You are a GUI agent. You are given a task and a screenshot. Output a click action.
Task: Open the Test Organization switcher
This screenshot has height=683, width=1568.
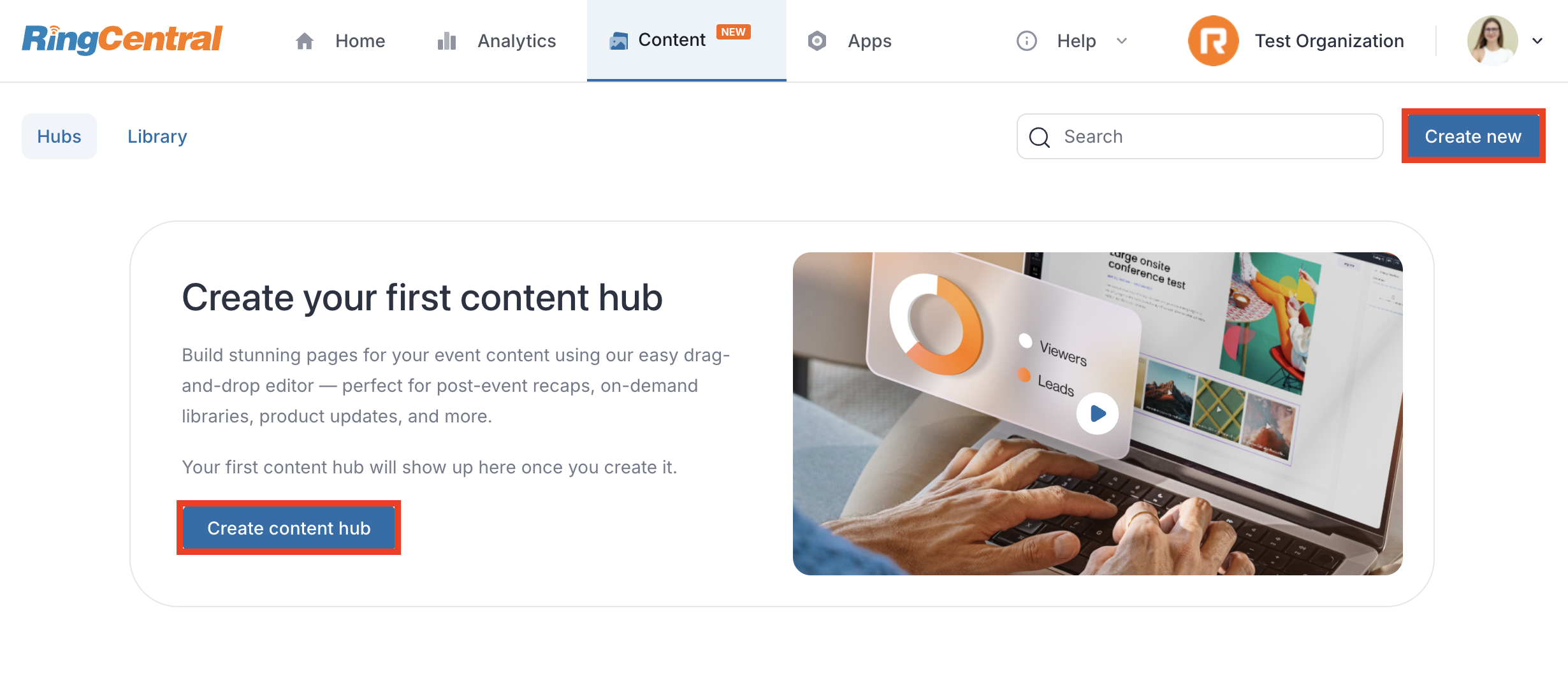1296,41
